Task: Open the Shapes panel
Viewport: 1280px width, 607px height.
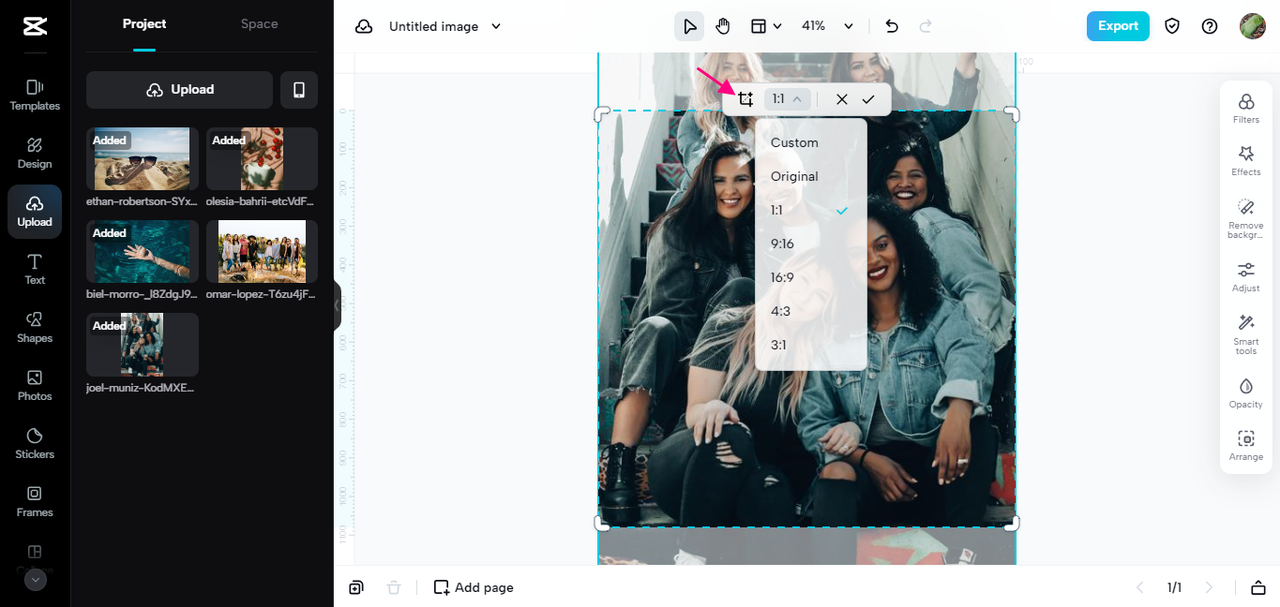Action: 35,327
